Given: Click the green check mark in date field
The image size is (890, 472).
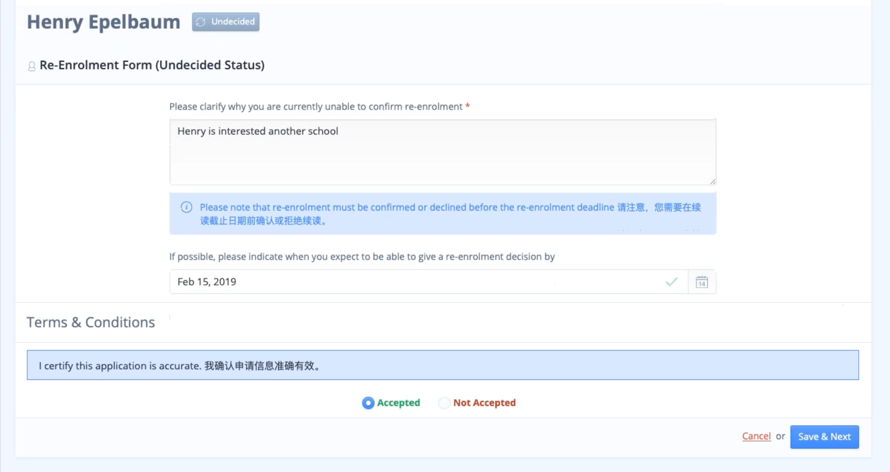Looking at the screenshot, I should tap(671, 282).
